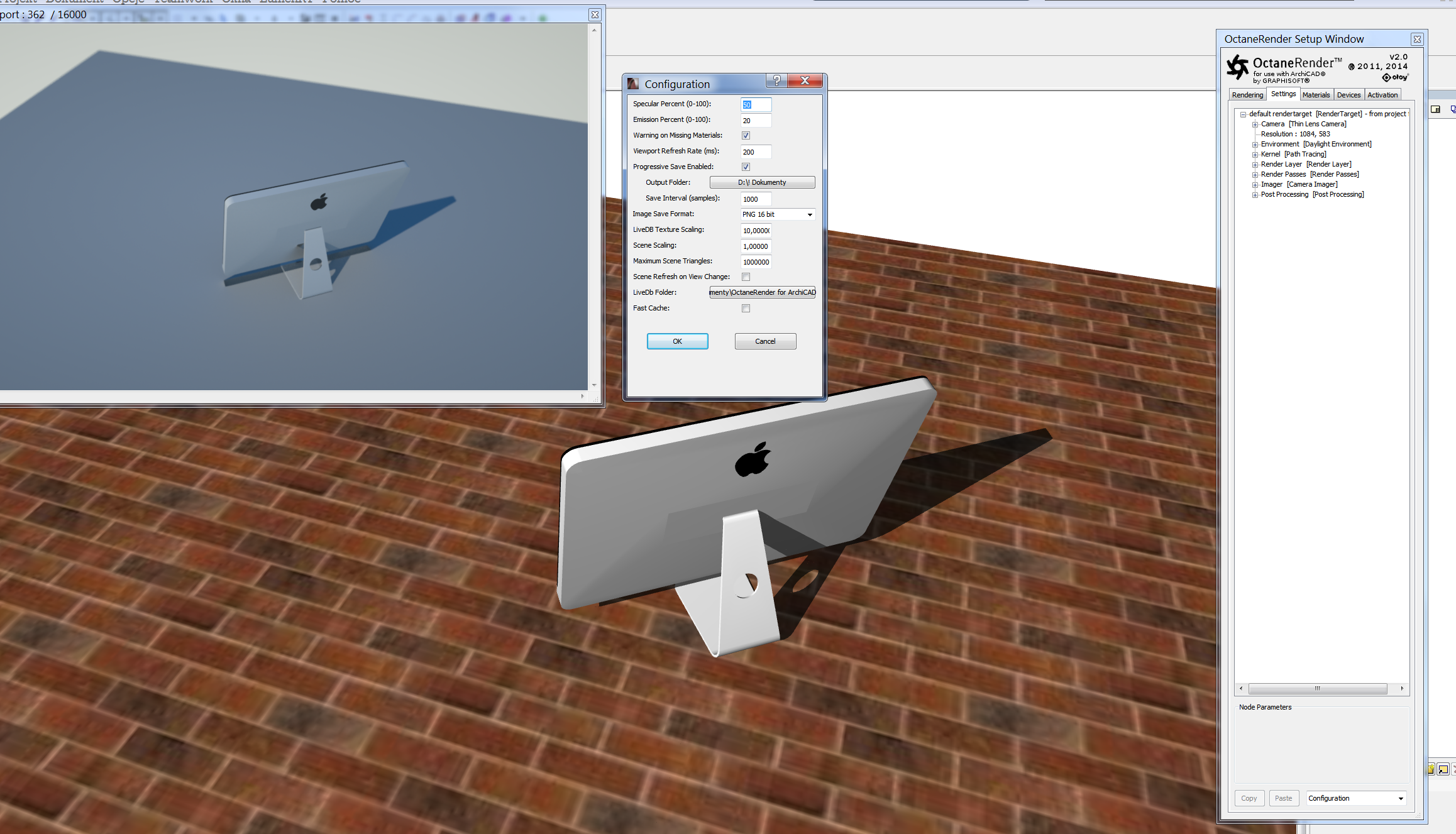Click the panel layout icon beside the setup window
Image resolution: width=1456 pixels, height=834 pixels.
(1435, 109)
